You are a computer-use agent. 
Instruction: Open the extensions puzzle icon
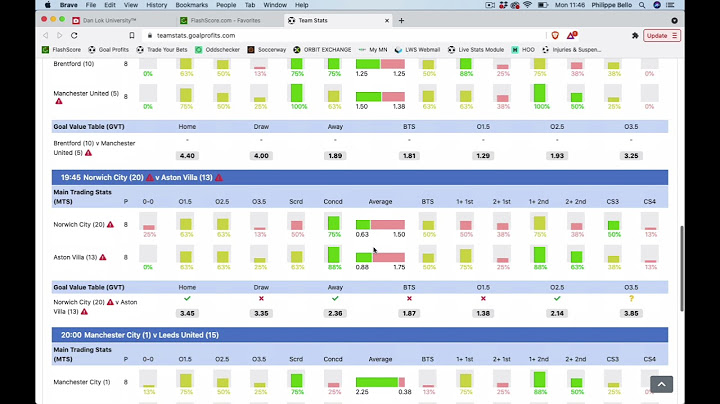point(635,35)
